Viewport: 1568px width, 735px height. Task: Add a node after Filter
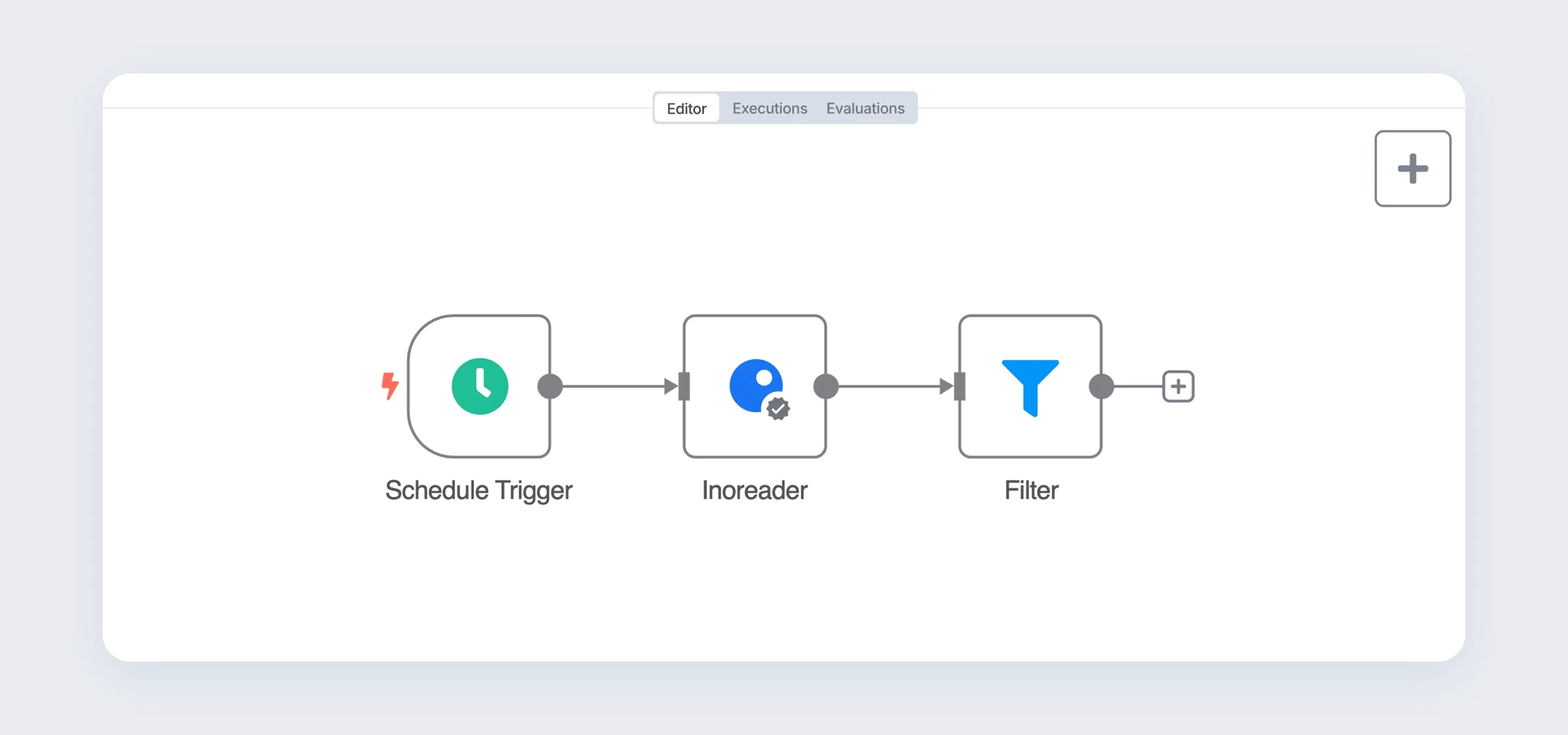coord(1178,387)
